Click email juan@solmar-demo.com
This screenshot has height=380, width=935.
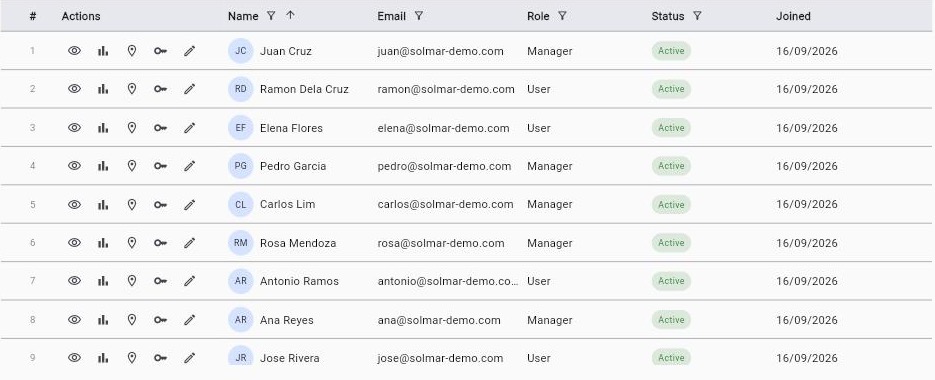coord(441,51)
